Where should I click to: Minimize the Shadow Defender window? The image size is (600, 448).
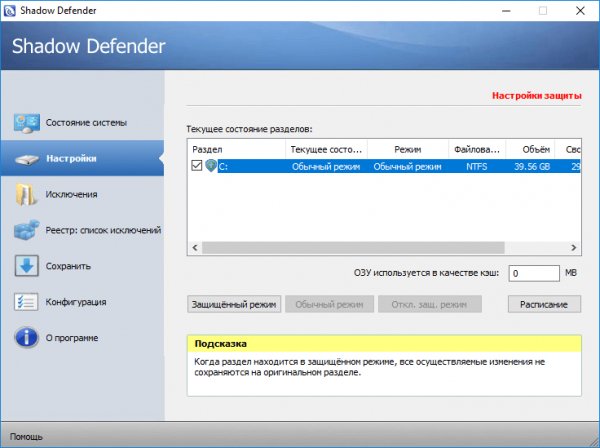pyautogui.click(x=506, y=11)
